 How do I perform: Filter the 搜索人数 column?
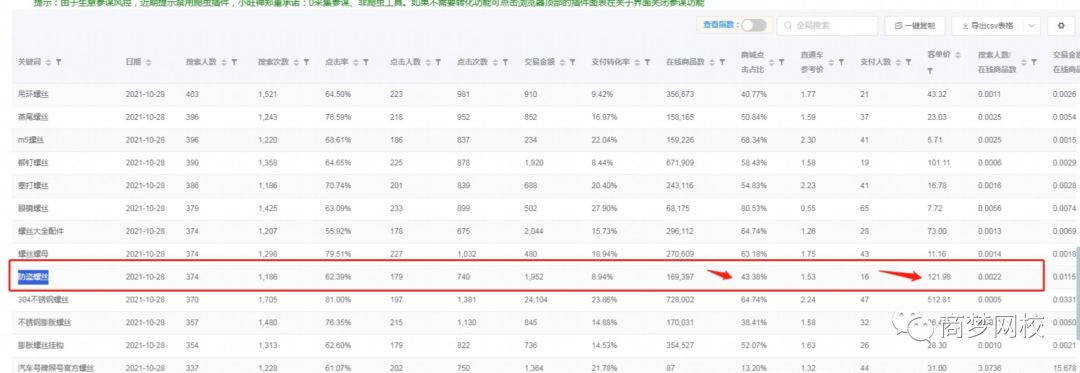[x=233, y=62]
